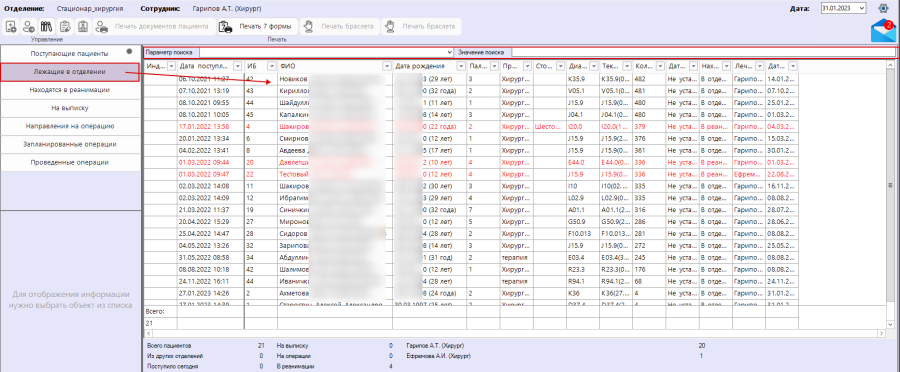Open the Параметр поиска combo box

[326, 52]
